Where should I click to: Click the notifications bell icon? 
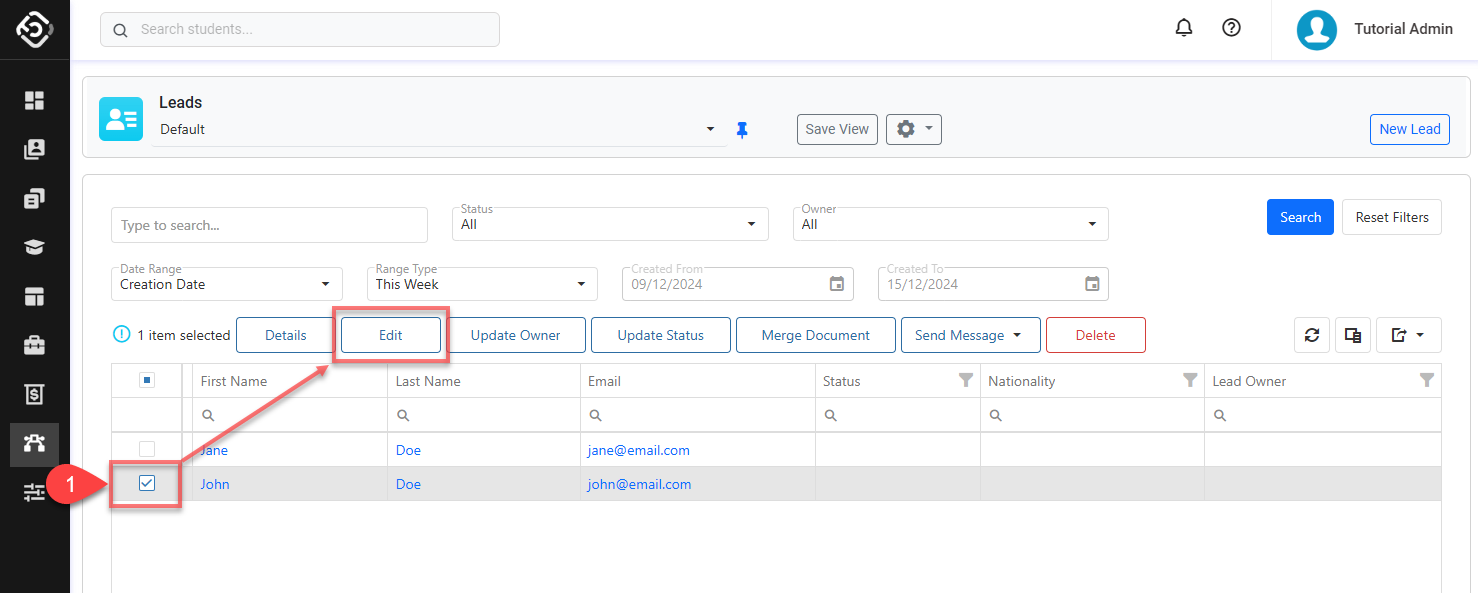point(1184,28)
